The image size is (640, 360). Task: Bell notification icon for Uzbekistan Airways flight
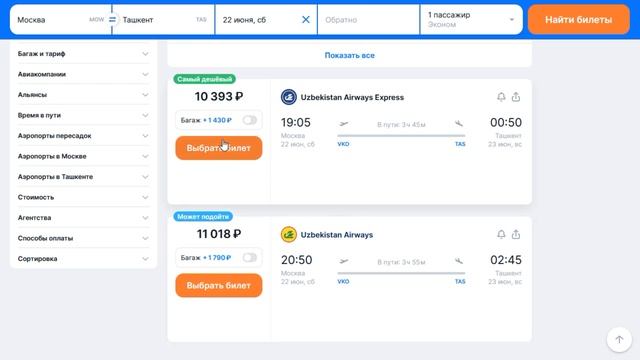501,234
